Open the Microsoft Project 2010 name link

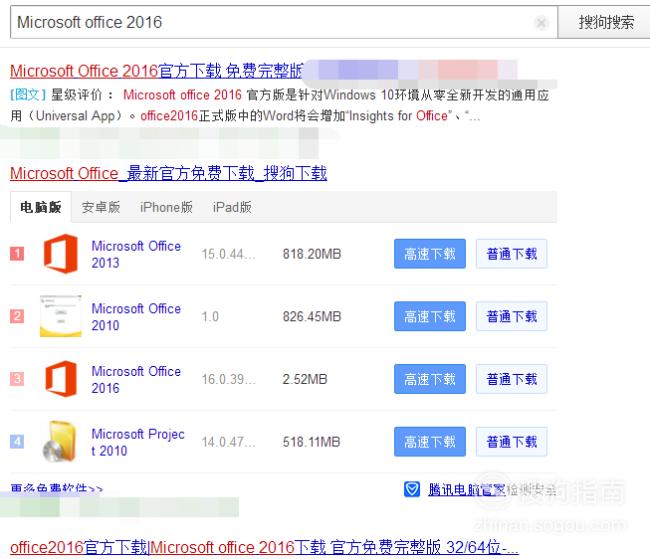138,442
